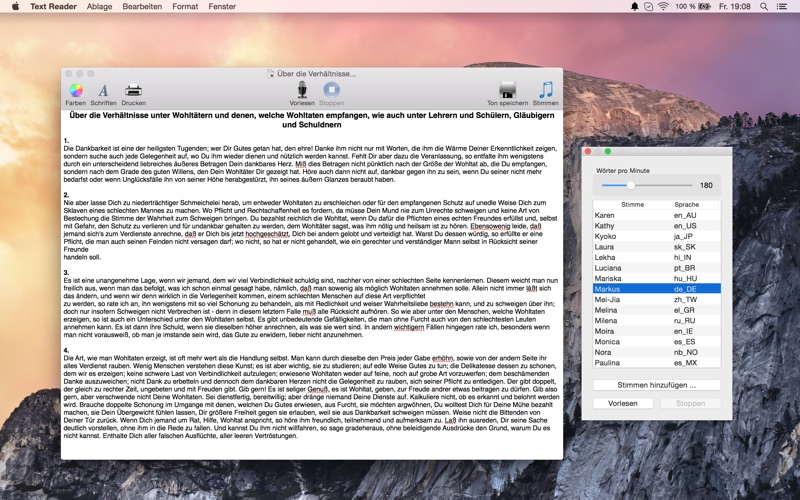Open the Apple menu
The width and height of the screenshot is (800, 500).
[15, 6]
